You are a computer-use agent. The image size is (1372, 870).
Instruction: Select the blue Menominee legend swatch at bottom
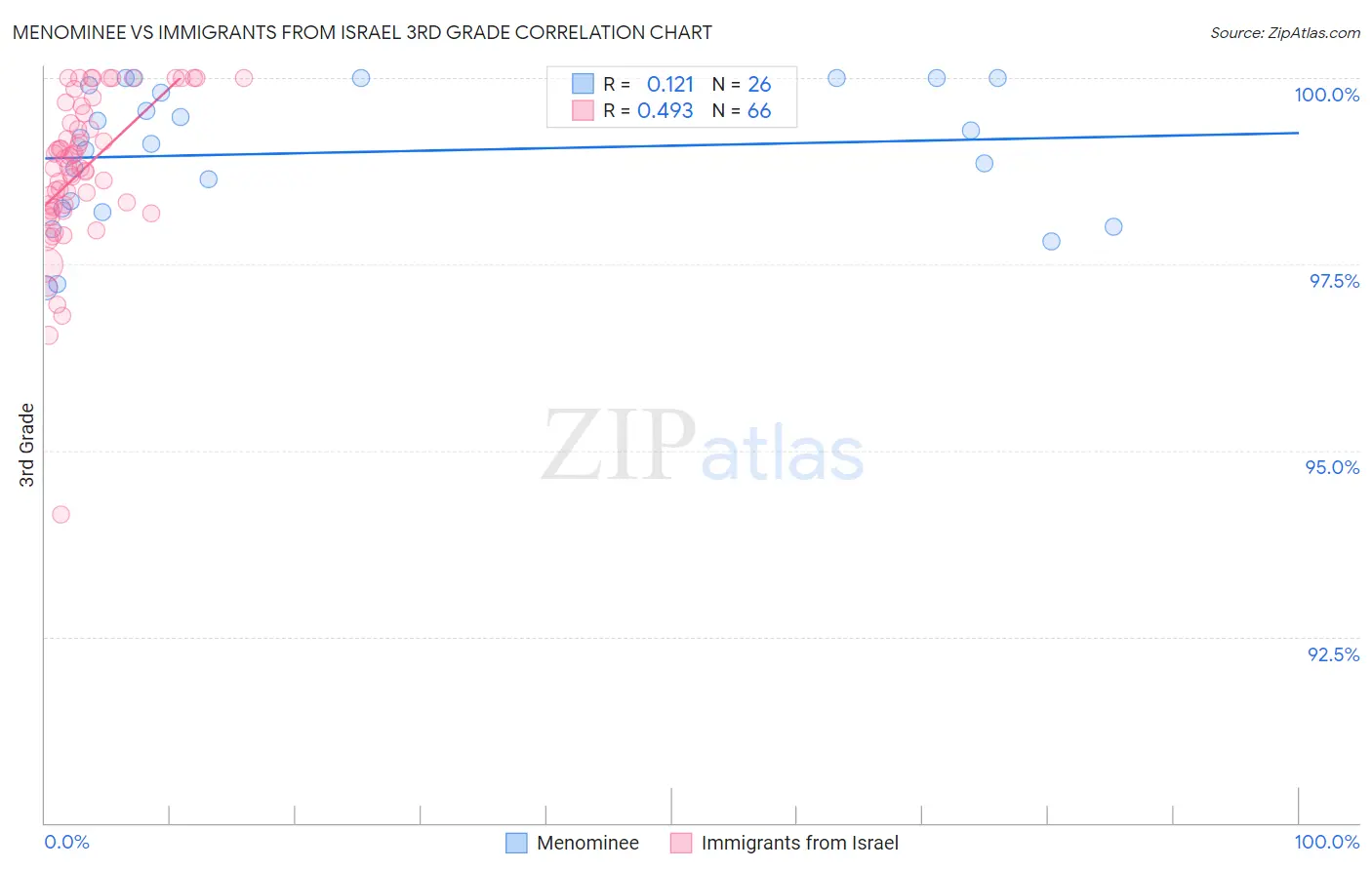point(516,843)
